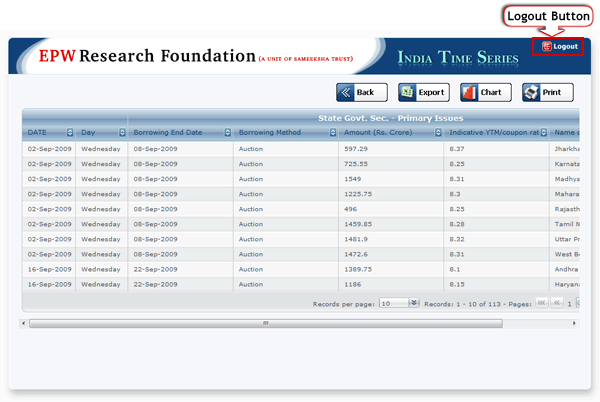Viewport: 600px width, 402px height.
Task: Click the Records per page input field
Action: click(393, 302)
